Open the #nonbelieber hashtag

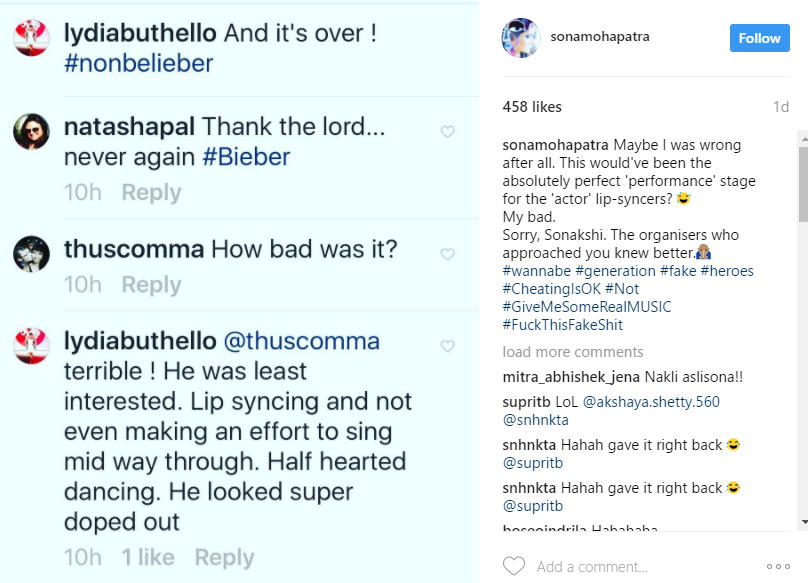pos(138,64)
